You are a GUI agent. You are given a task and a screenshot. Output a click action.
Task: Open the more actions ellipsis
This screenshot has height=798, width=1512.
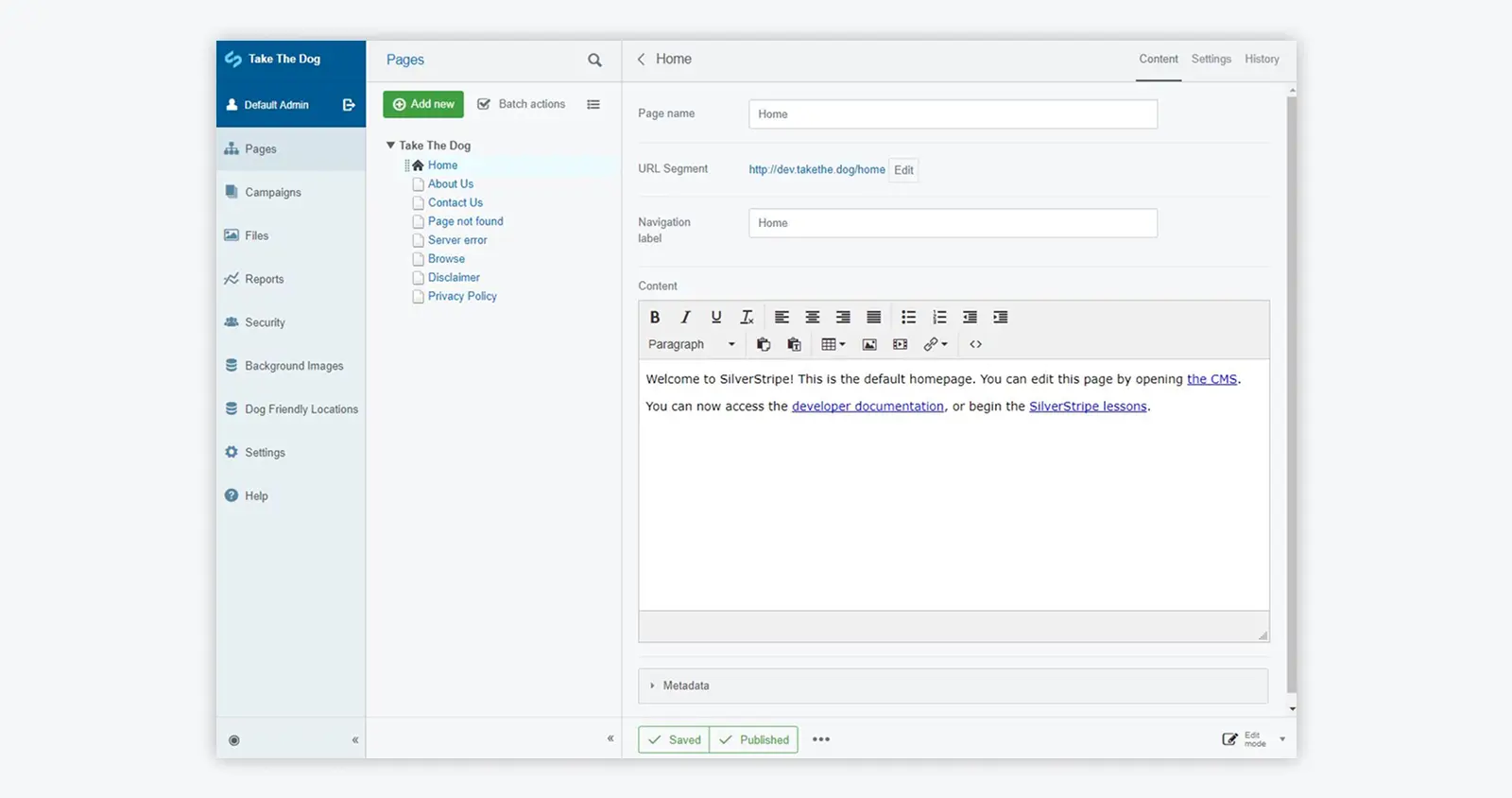point(821,739)
